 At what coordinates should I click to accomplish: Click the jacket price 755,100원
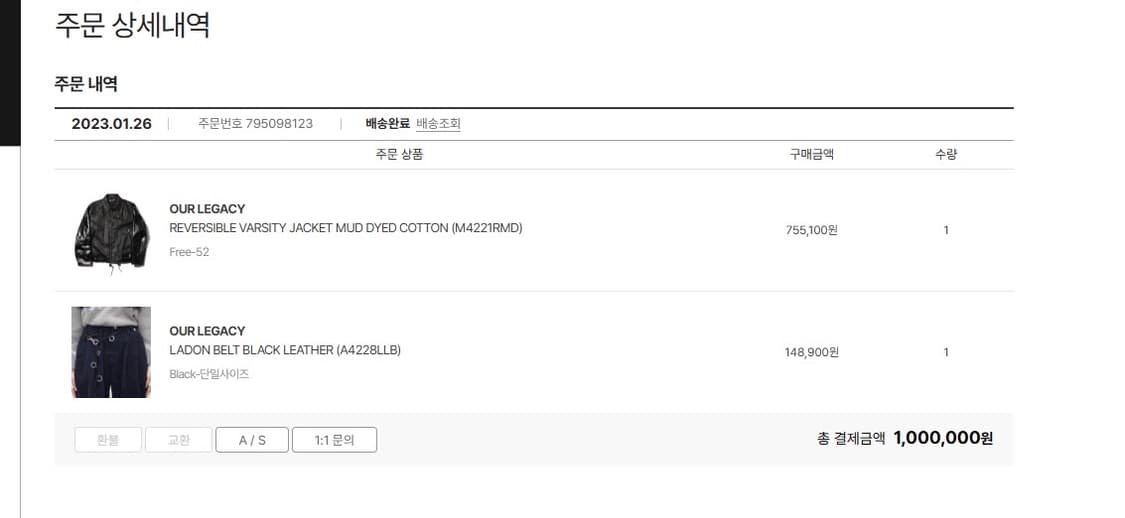[x=811, y=230]
